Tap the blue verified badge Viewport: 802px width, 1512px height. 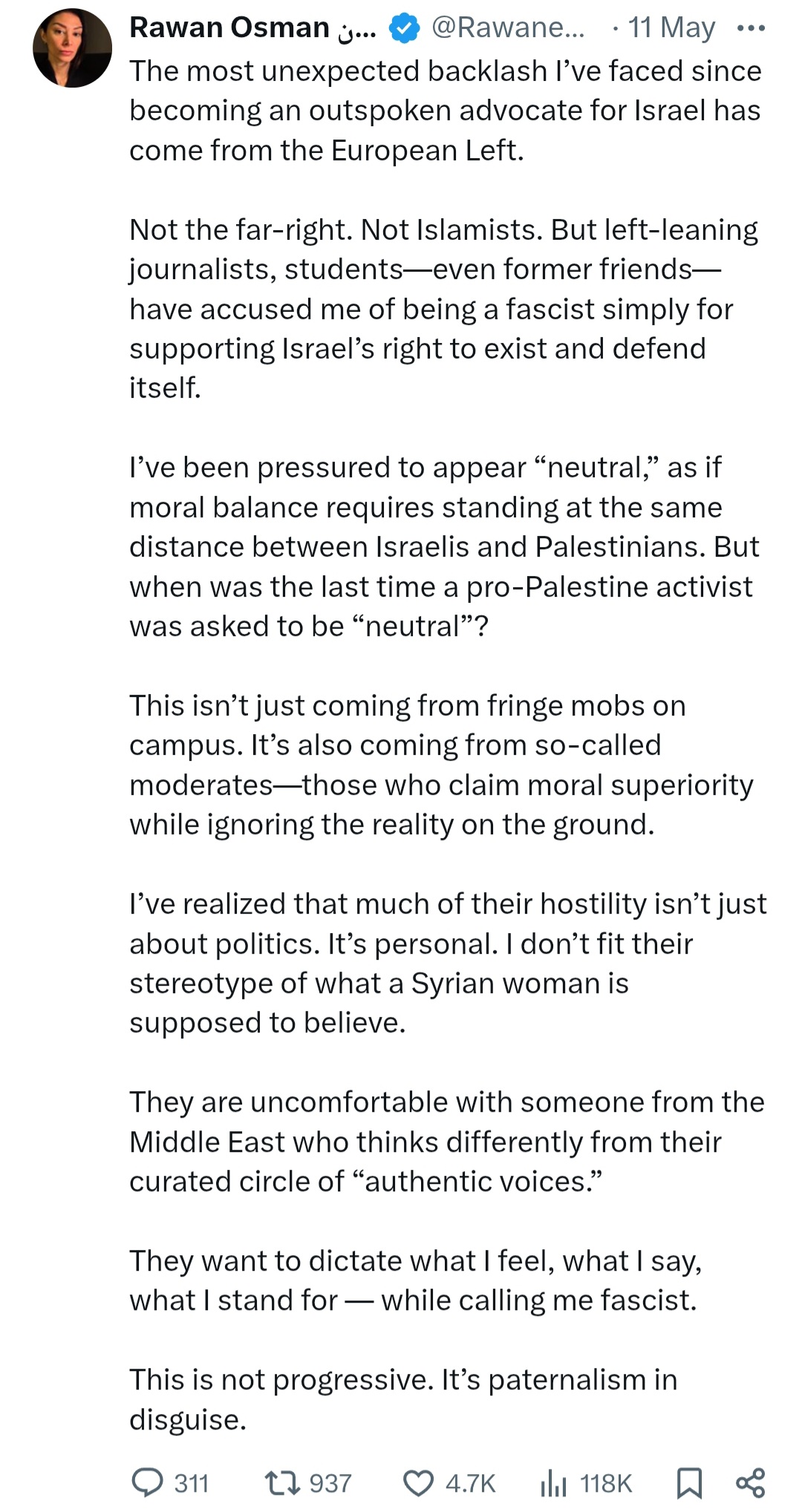tap(404, 28)
